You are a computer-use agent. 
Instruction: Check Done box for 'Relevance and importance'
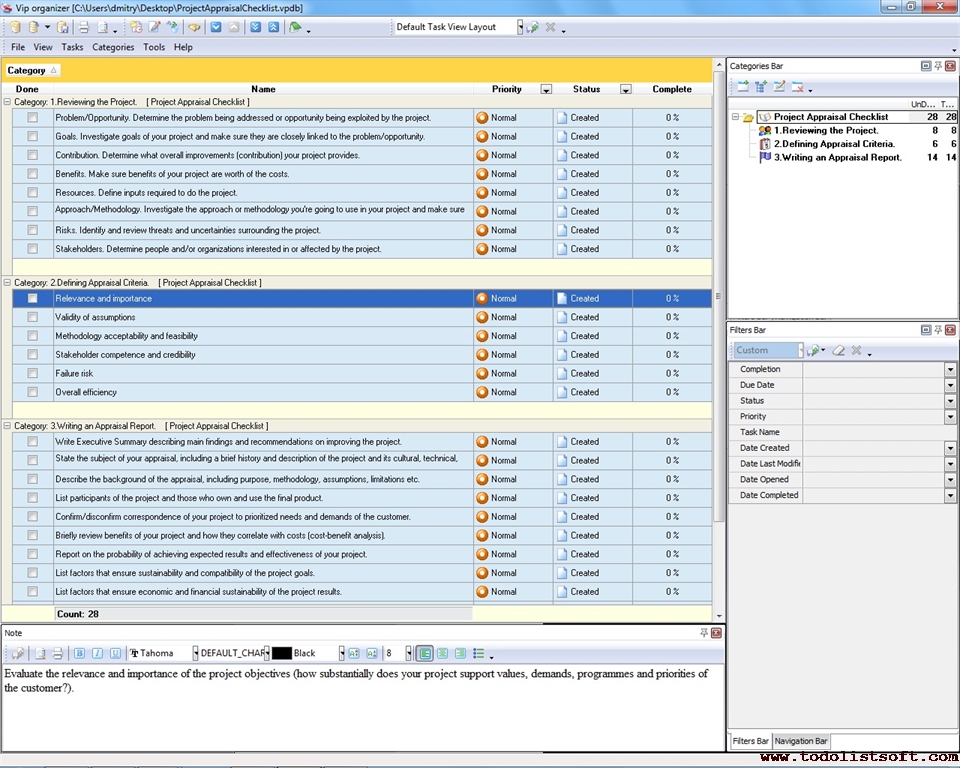pyautogui.click(x=33, y=298)
